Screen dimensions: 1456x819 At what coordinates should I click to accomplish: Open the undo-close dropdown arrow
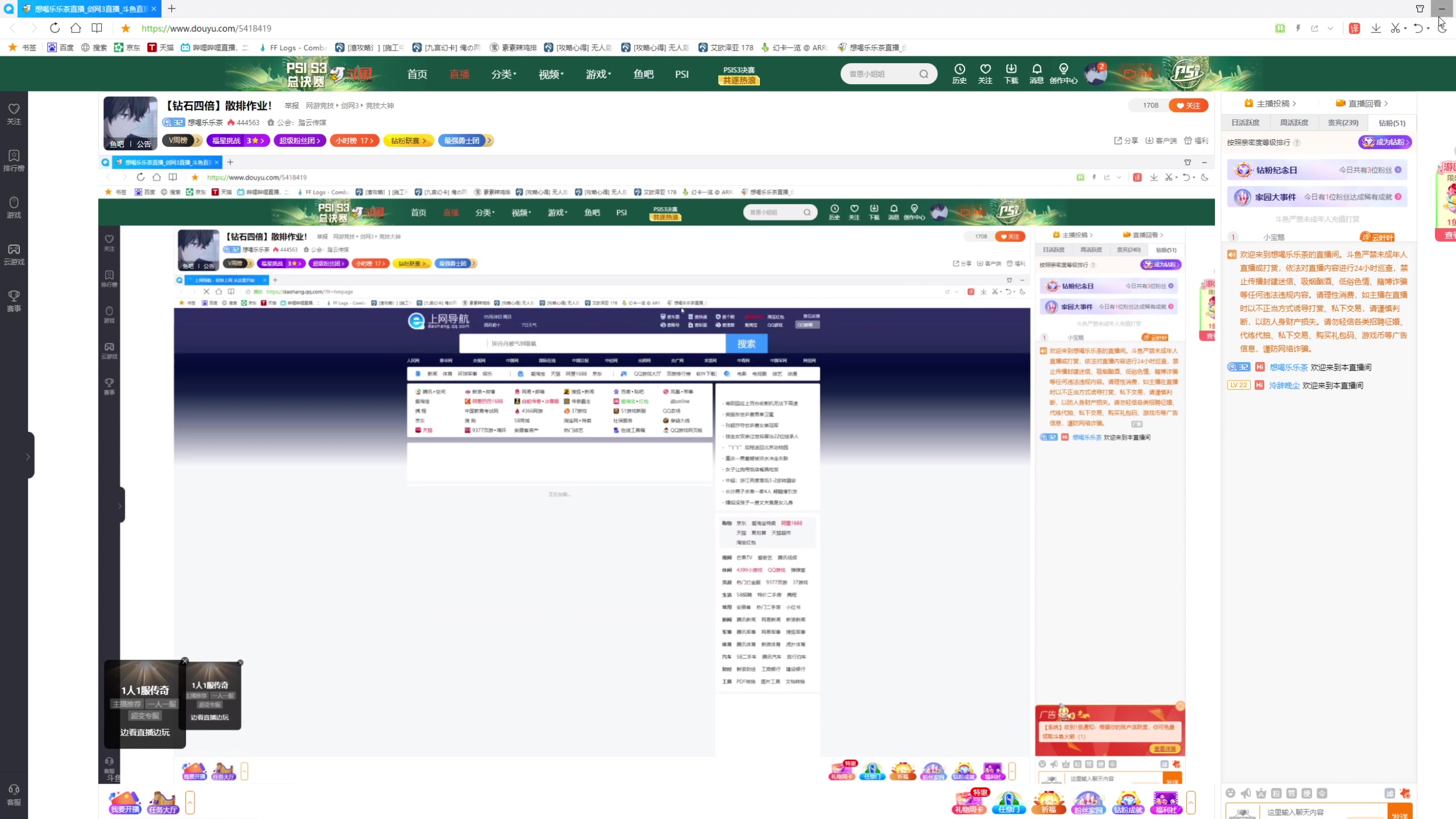1429,28
